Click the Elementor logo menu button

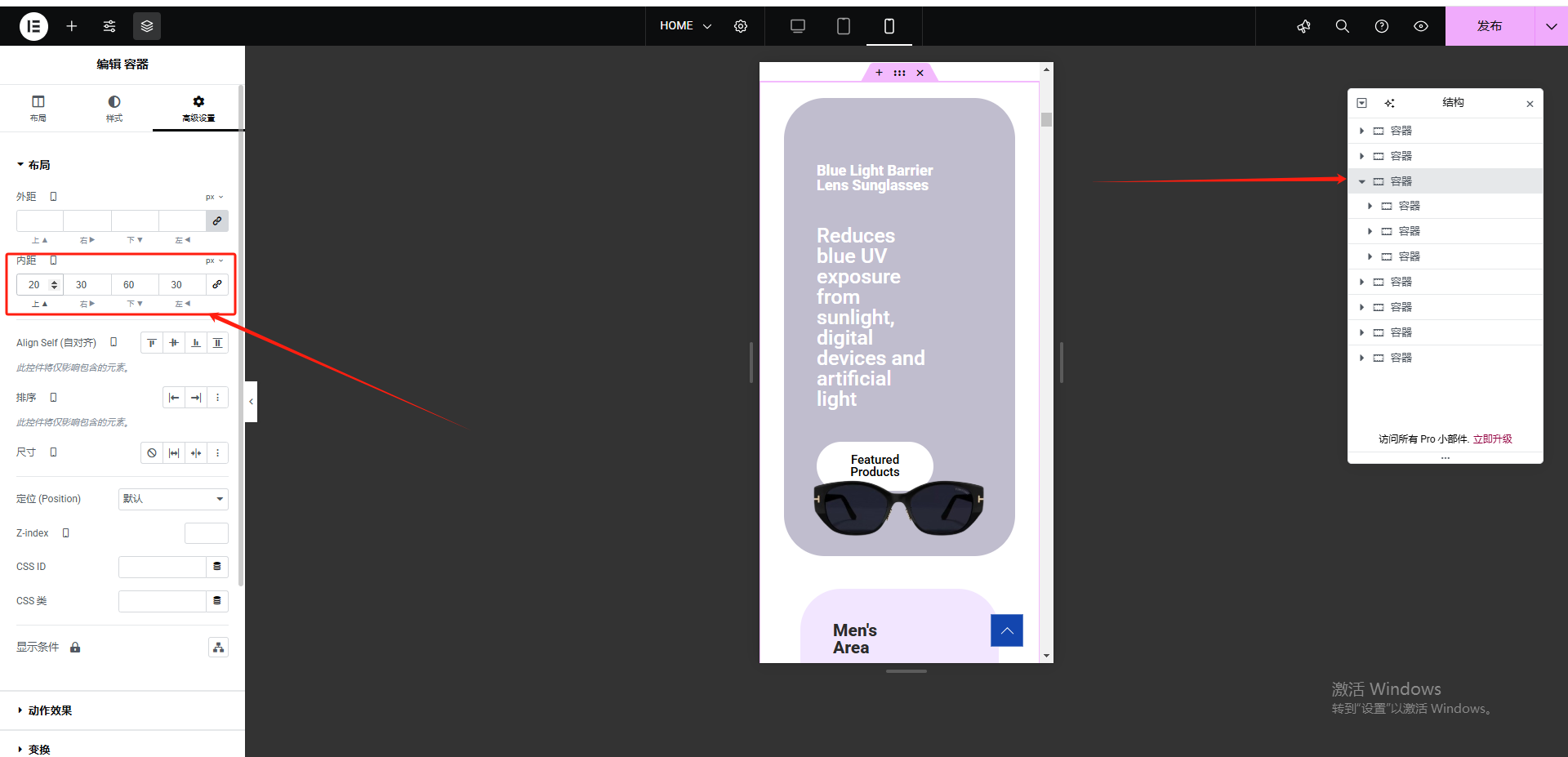(33, 26)
